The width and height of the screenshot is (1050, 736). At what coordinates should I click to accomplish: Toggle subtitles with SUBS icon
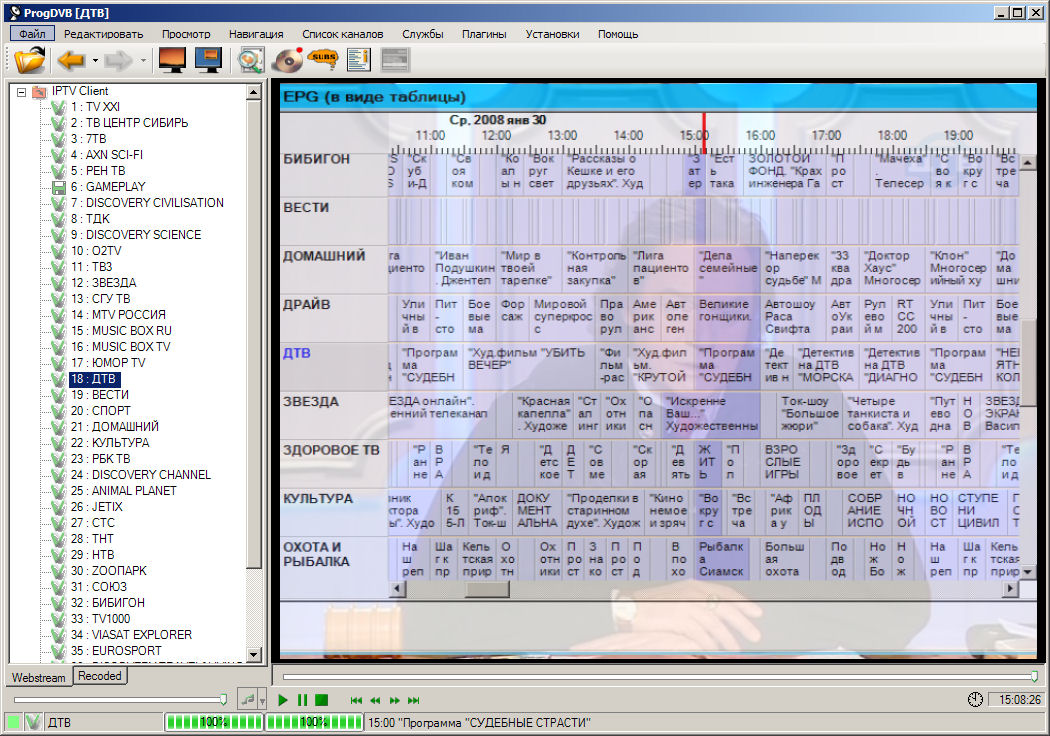coord(323,59)
